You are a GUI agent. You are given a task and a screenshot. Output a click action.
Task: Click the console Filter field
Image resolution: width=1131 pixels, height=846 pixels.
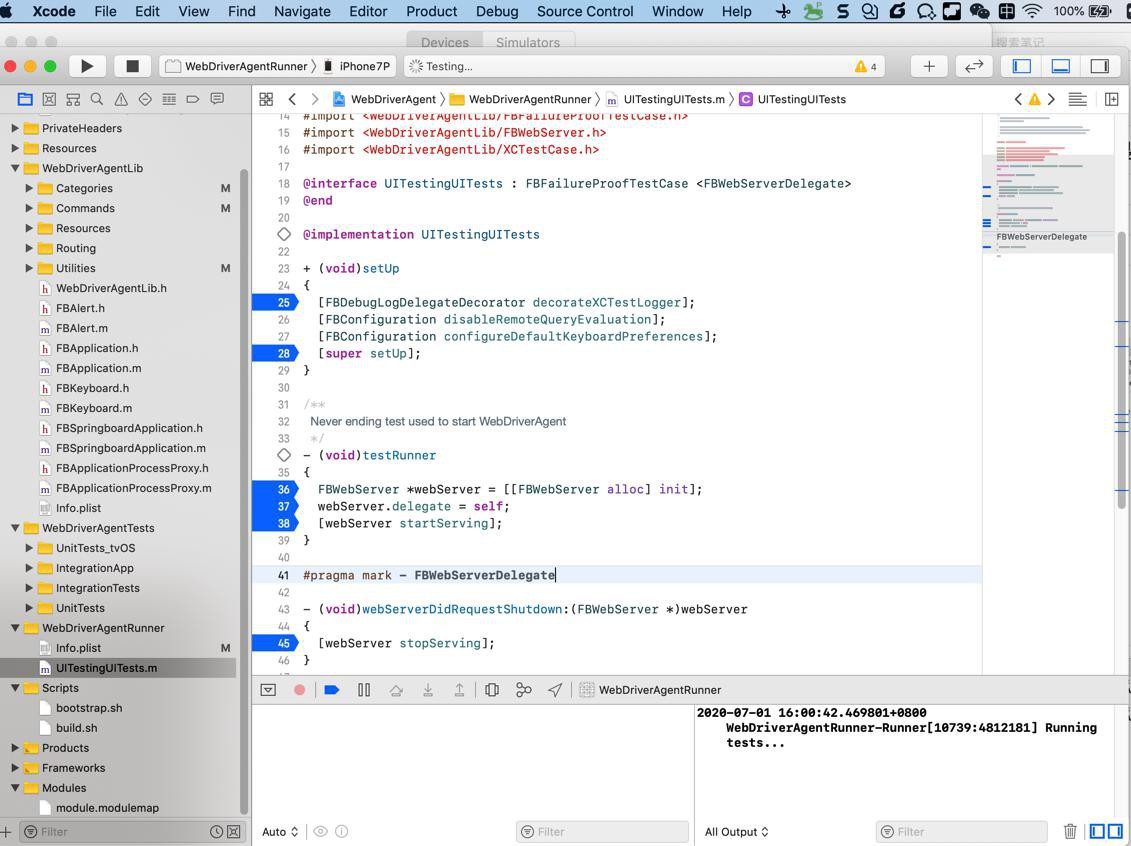pyautogui.click(x=961, y=832)
